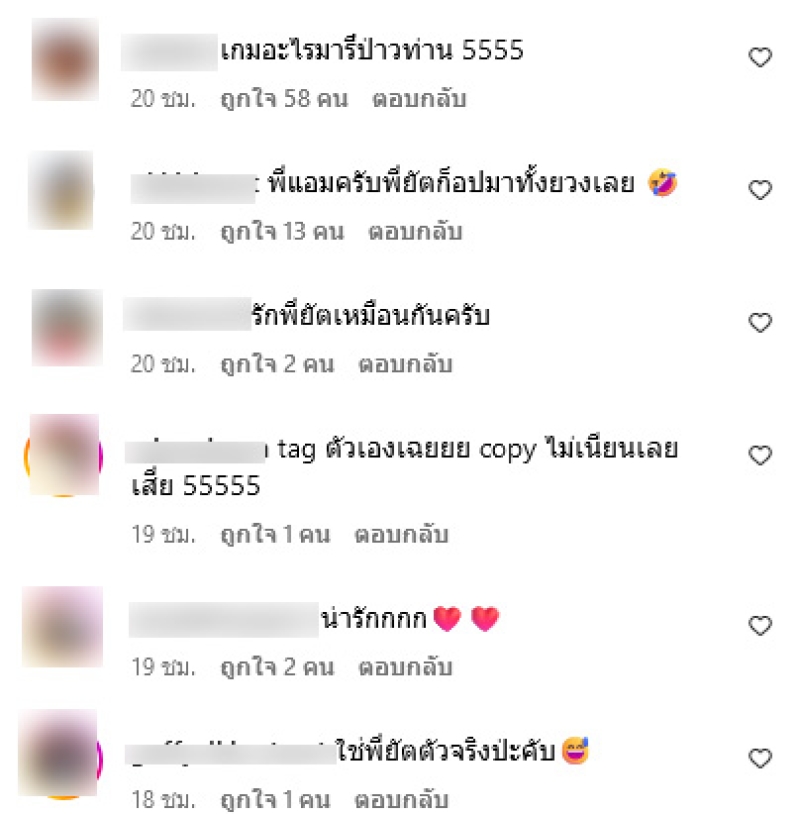Open the username on the 58-likes comment

click(169, 52)
